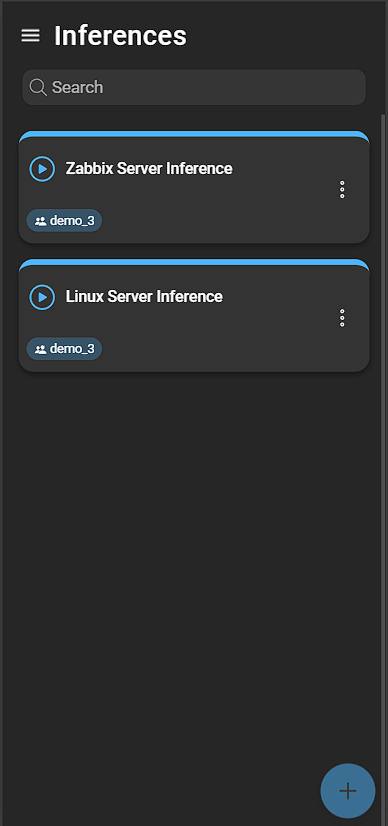Click blue top stripe of Zabbix card
388x826 pixels.
pos(194,134)
